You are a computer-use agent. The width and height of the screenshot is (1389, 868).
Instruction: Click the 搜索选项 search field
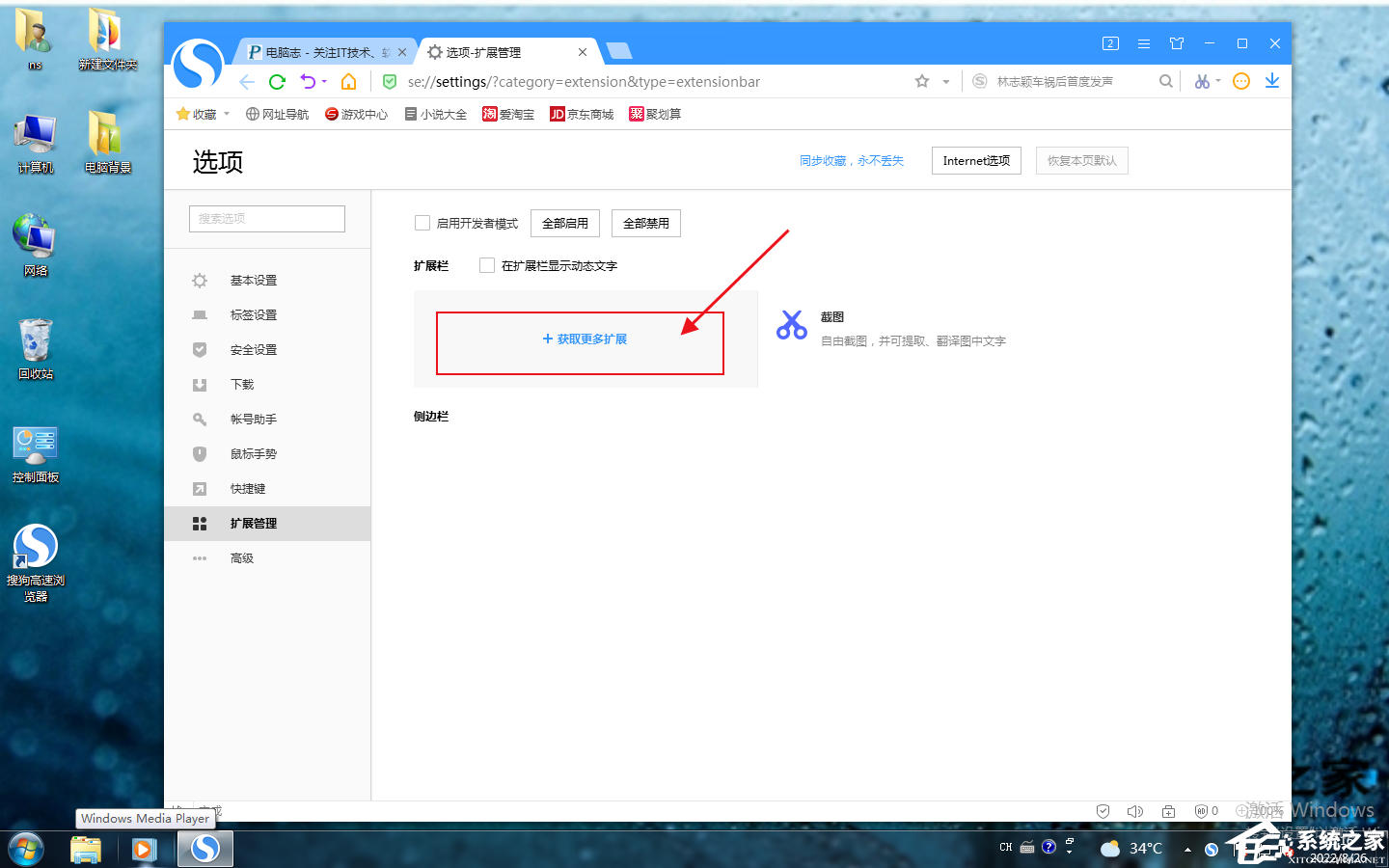click(267, 219)
